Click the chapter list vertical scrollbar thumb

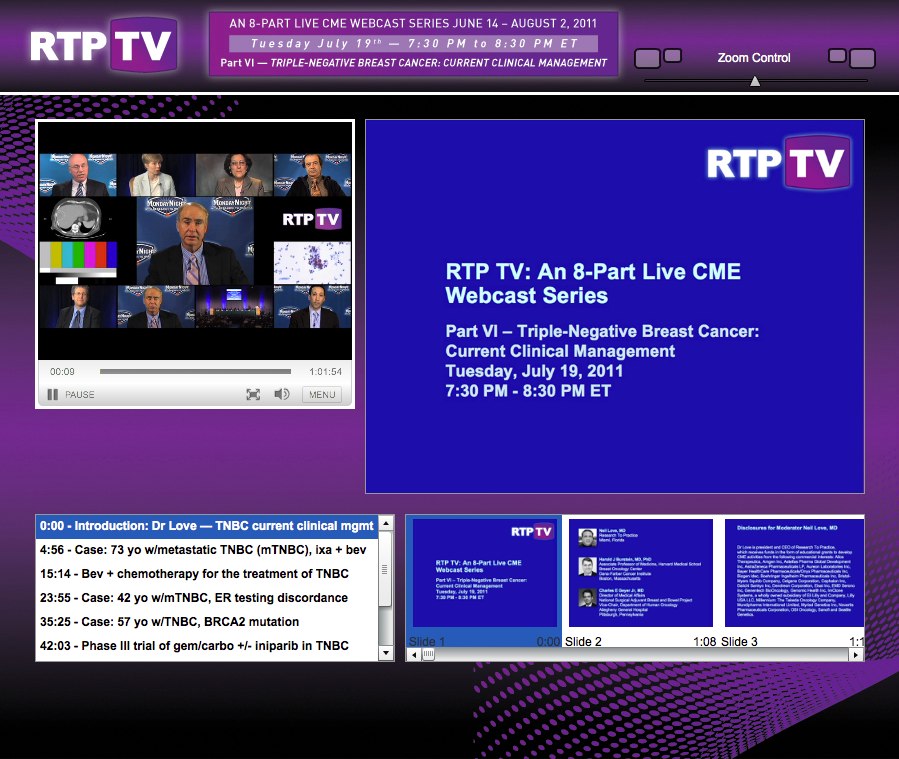click(385, 569)
